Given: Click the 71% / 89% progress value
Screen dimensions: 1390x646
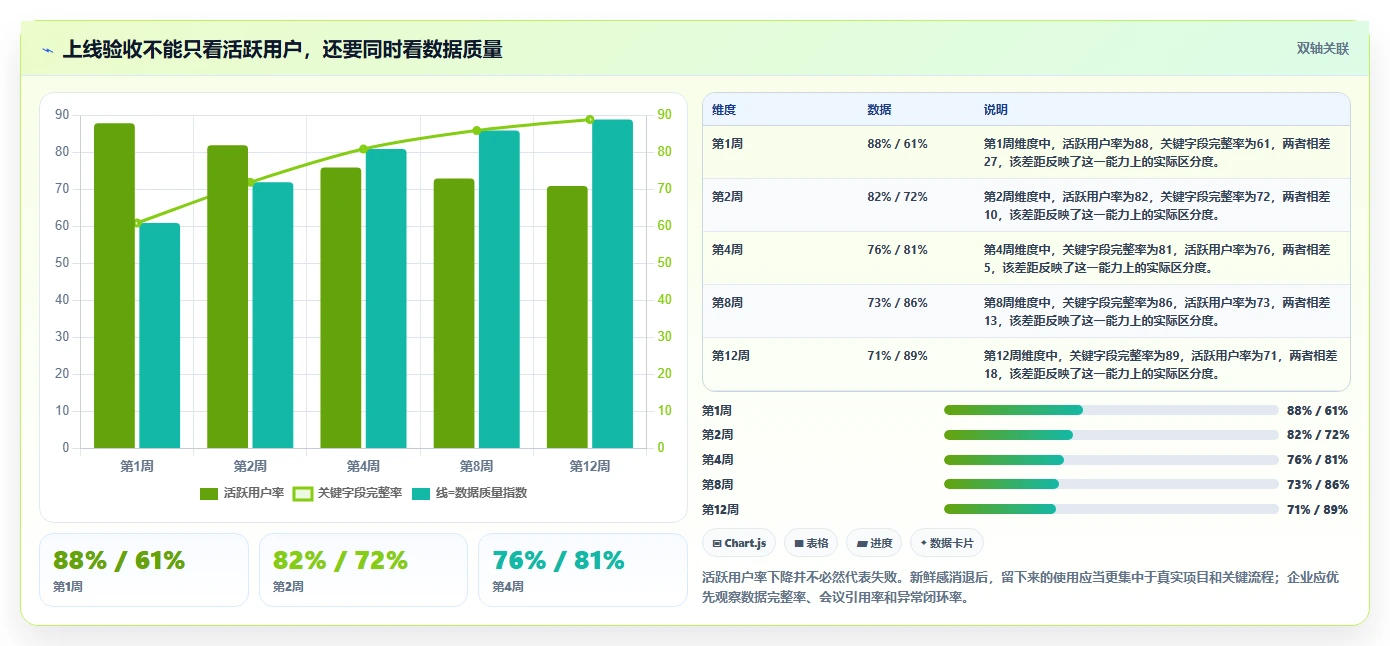Looking at the screenshot, I should [1318, 510].
